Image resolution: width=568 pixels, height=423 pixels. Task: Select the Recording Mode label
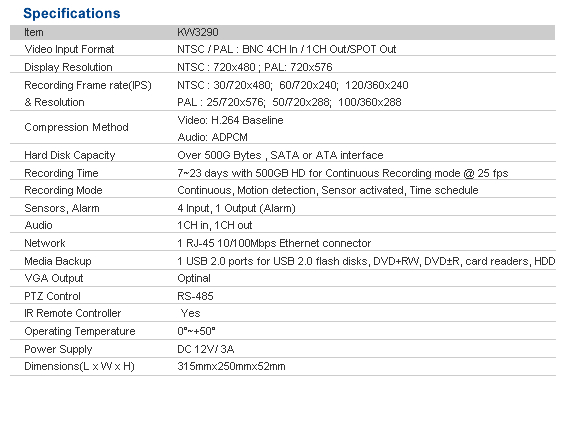pos(63,190)
